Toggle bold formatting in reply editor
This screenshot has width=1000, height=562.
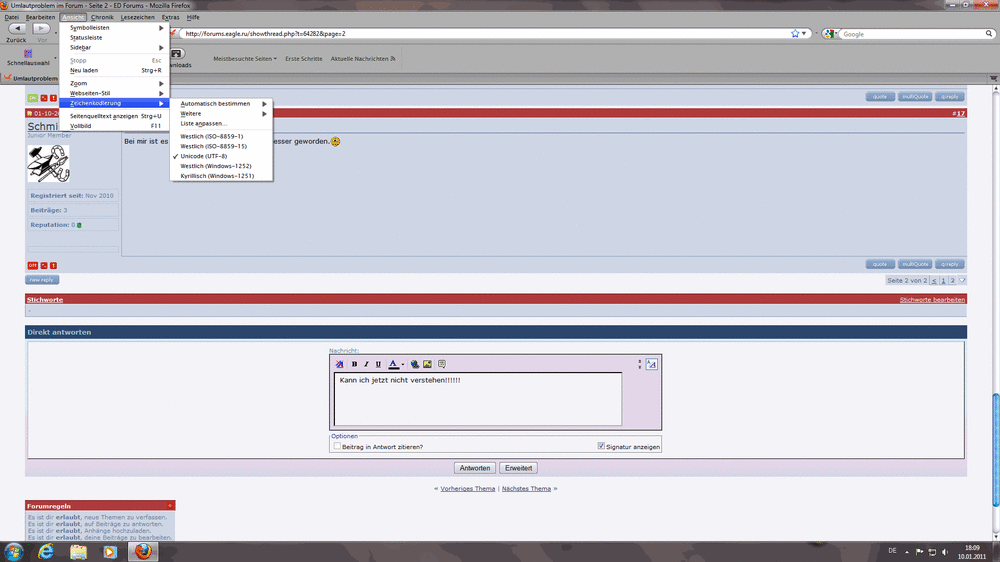tap(355, 364)
